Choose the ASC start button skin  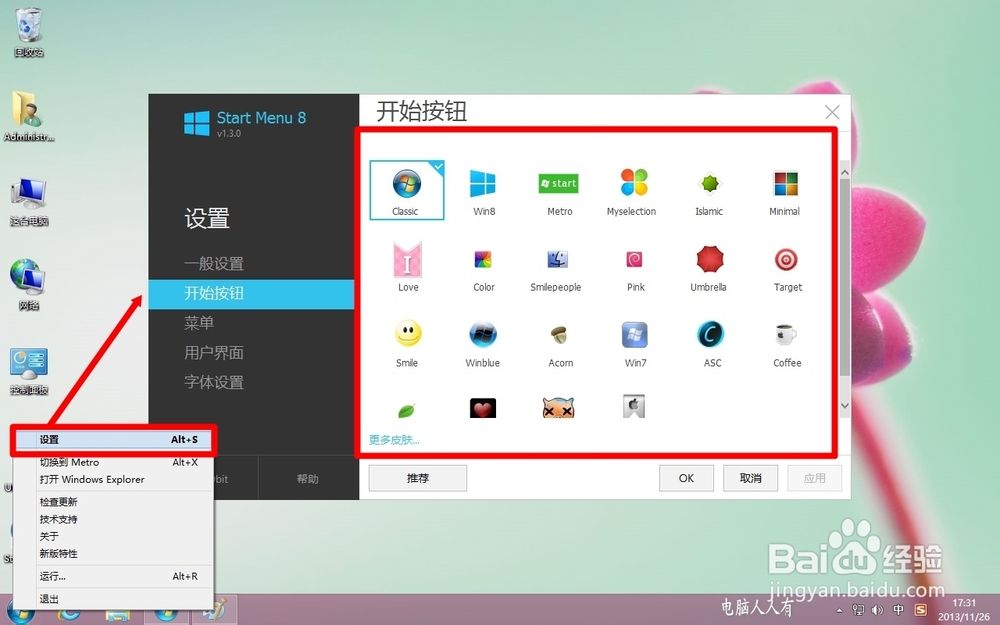pyautogui.click(x=711, y=343)
